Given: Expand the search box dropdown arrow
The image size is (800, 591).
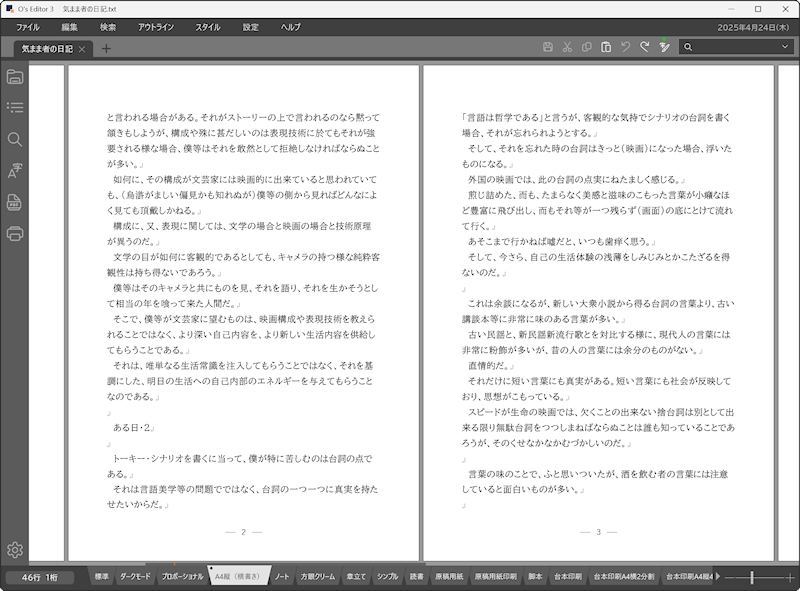Looking at the screenshot, I should [785, 47].
